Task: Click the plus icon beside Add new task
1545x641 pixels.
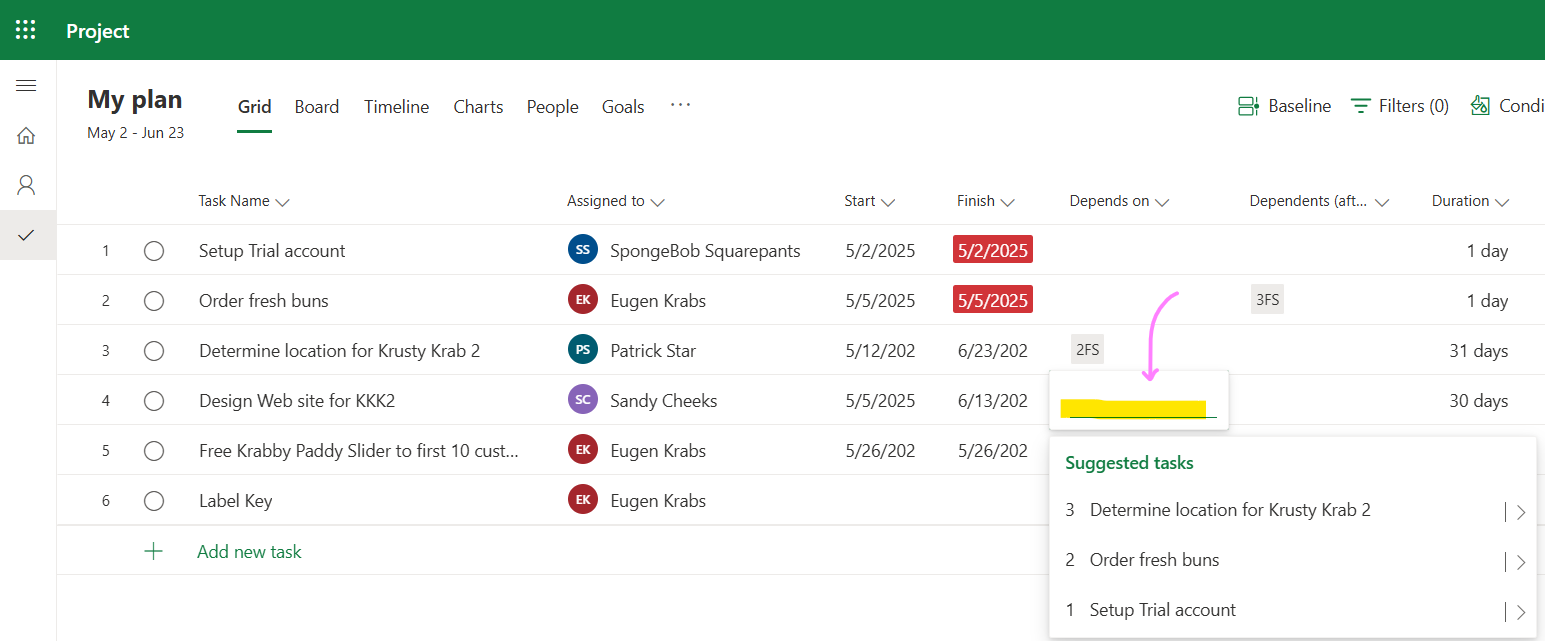Action: click(153, 551)
